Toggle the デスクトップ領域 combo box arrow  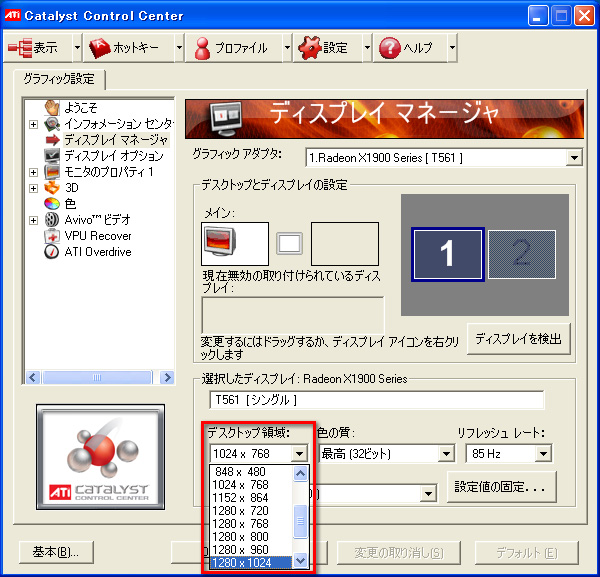299,454
